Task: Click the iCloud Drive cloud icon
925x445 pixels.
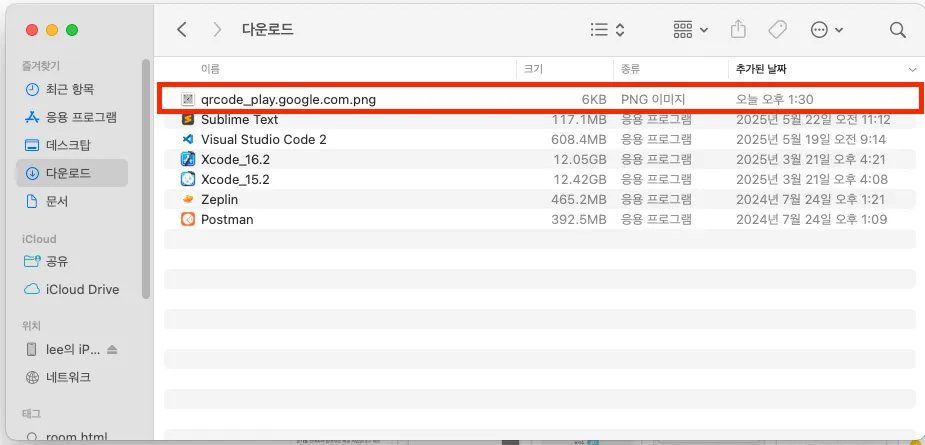Action: tap(31, 289)
